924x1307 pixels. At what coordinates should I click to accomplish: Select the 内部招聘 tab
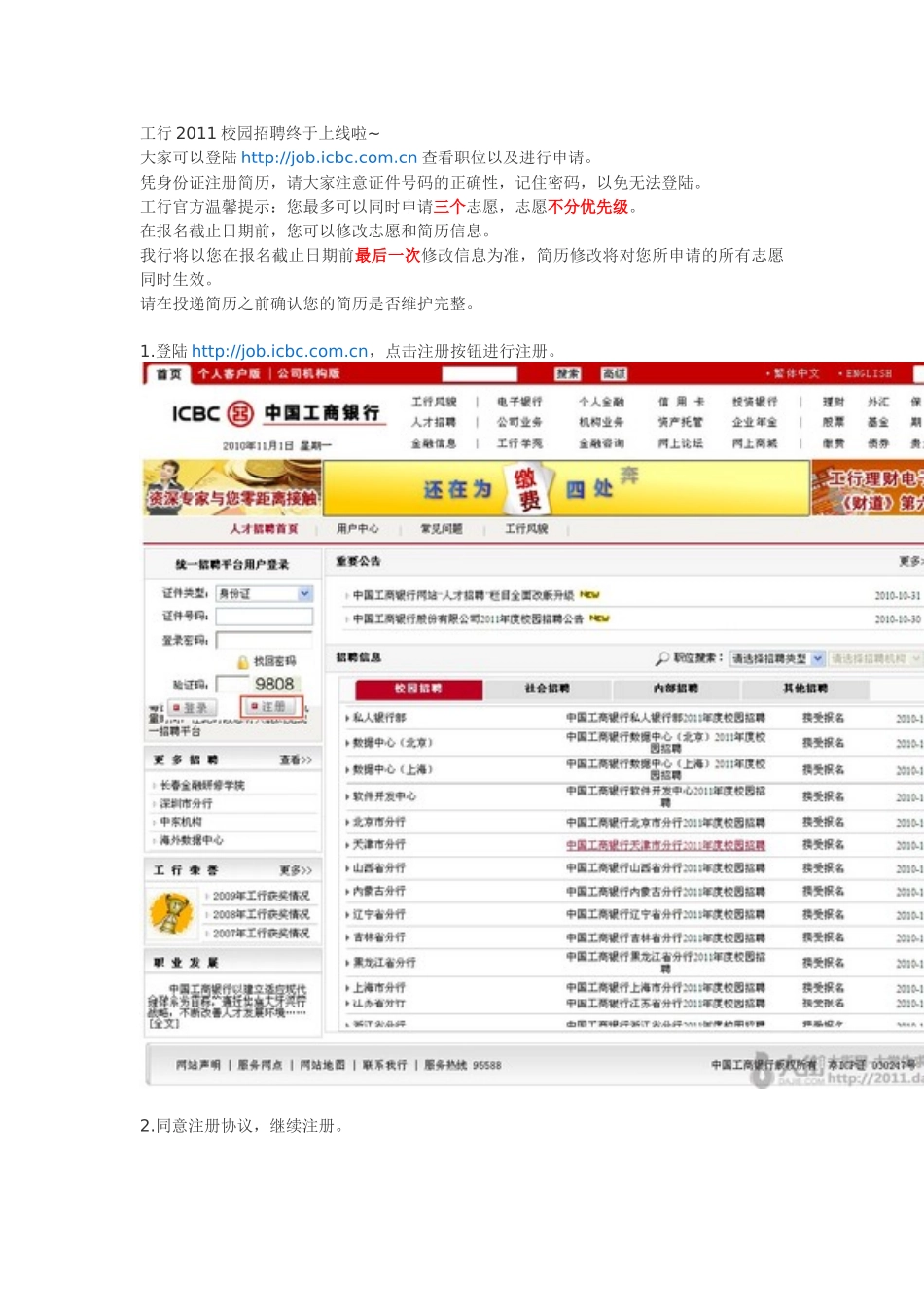[x=676, y=689]
